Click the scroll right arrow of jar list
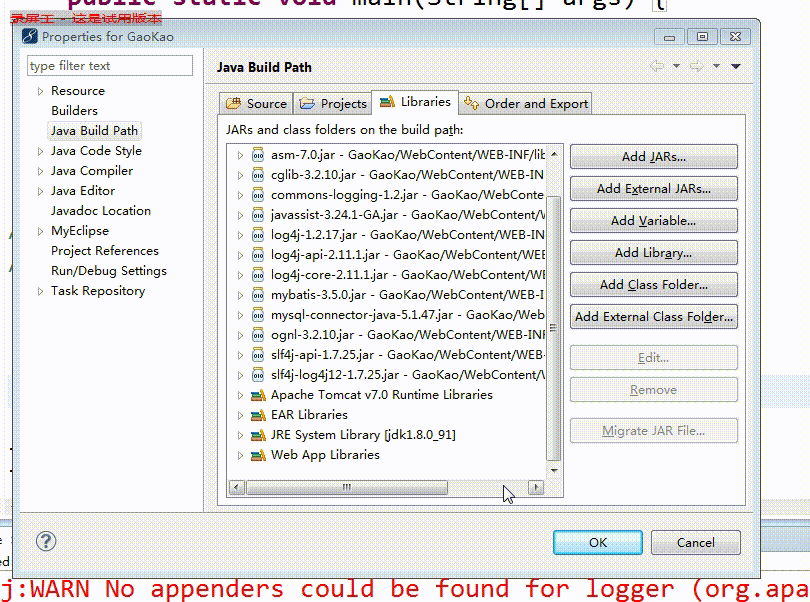This screenshot has width=810, height=602. click(536, 487)
